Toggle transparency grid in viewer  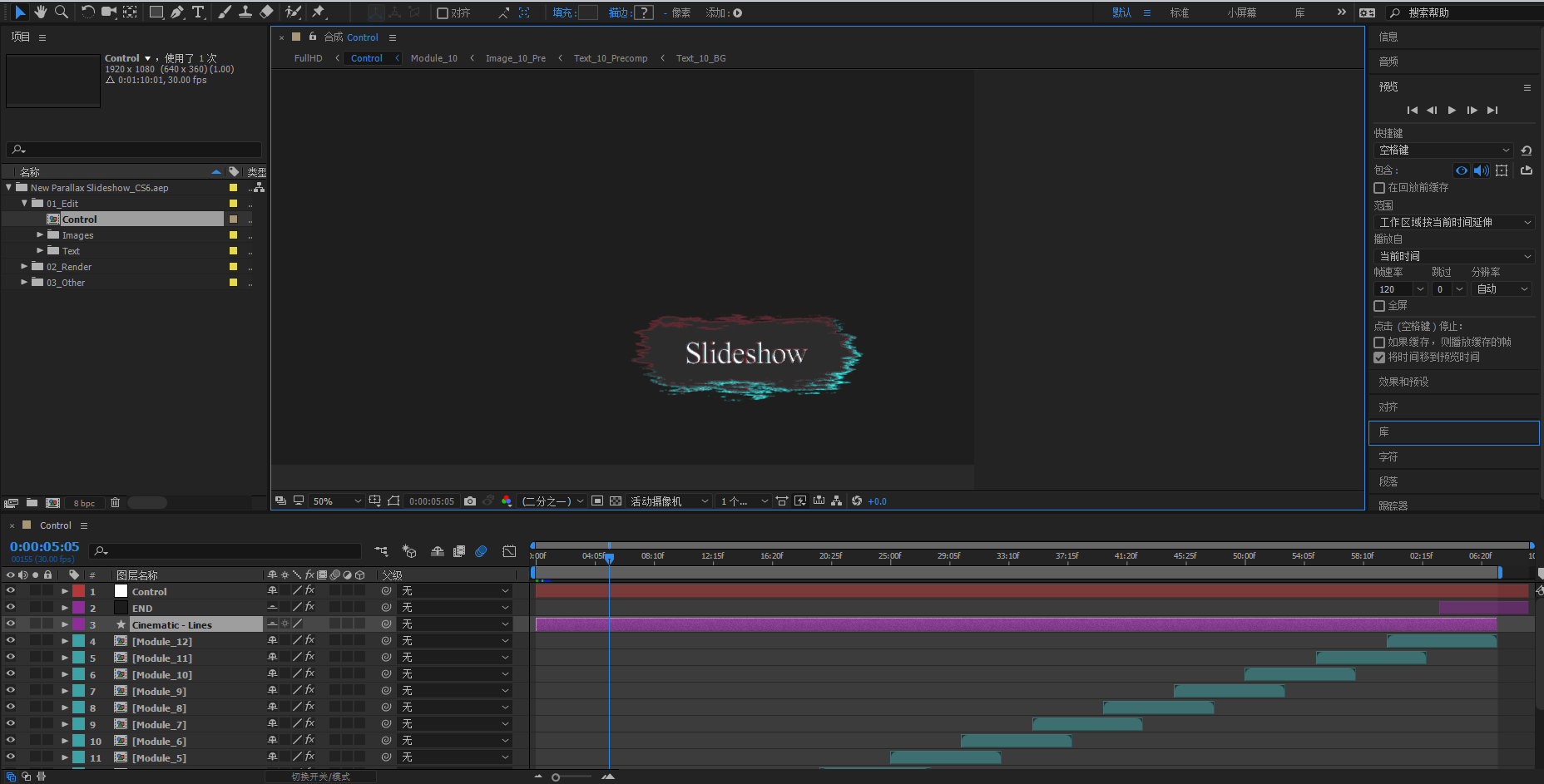[x=616, y=501]
